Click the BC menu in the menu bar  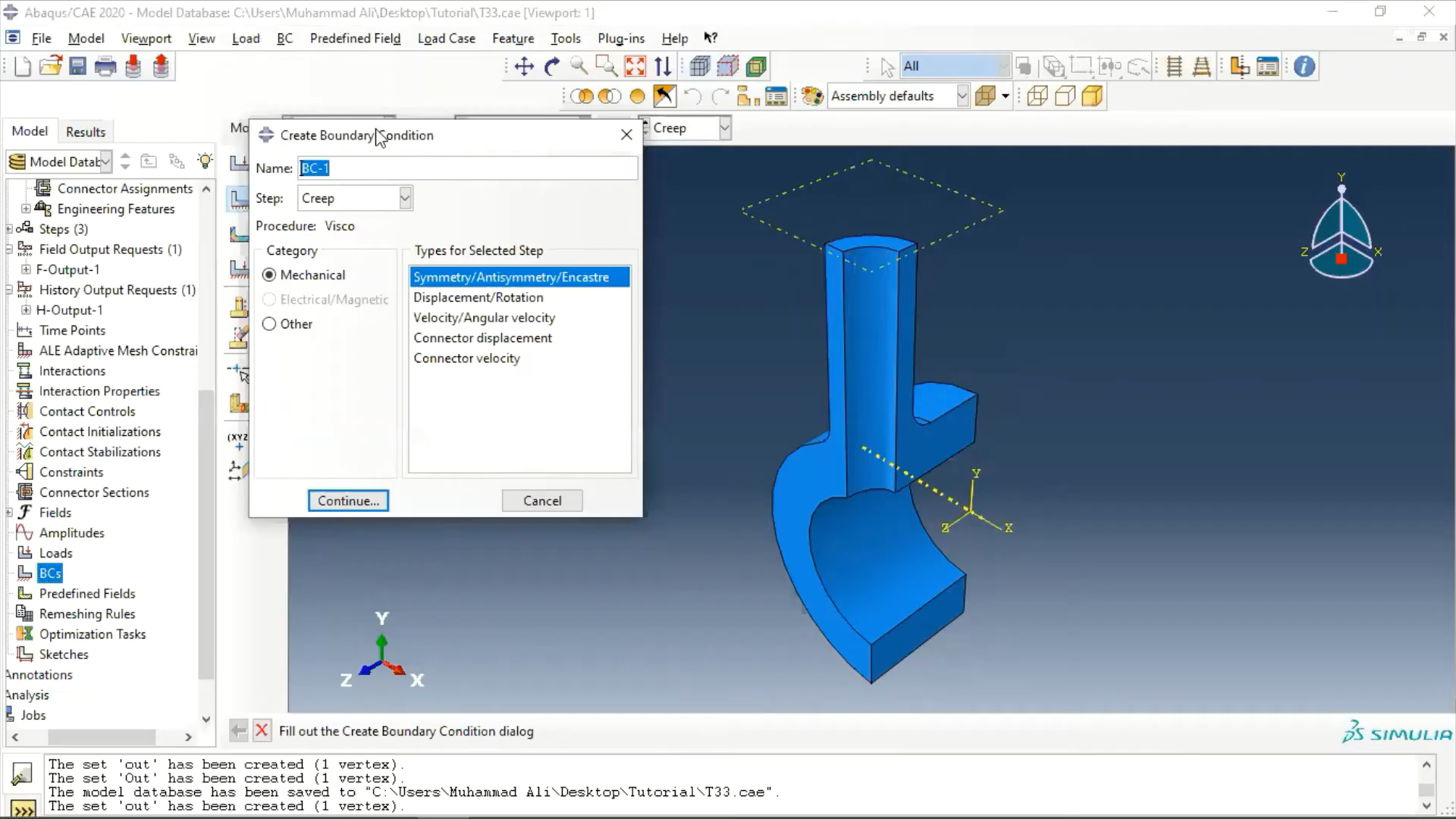[x=285, y=38]
